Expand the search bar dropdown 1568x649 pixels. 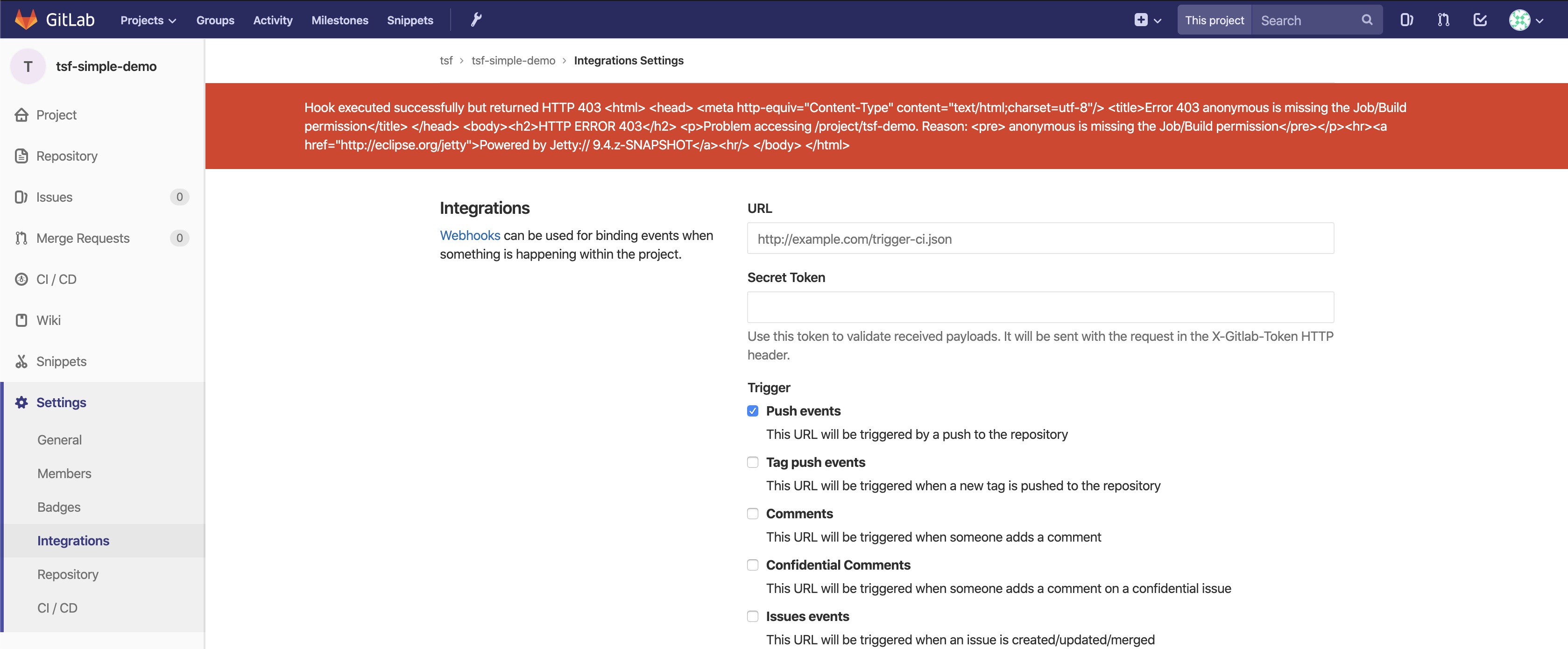pos(1215,19)
